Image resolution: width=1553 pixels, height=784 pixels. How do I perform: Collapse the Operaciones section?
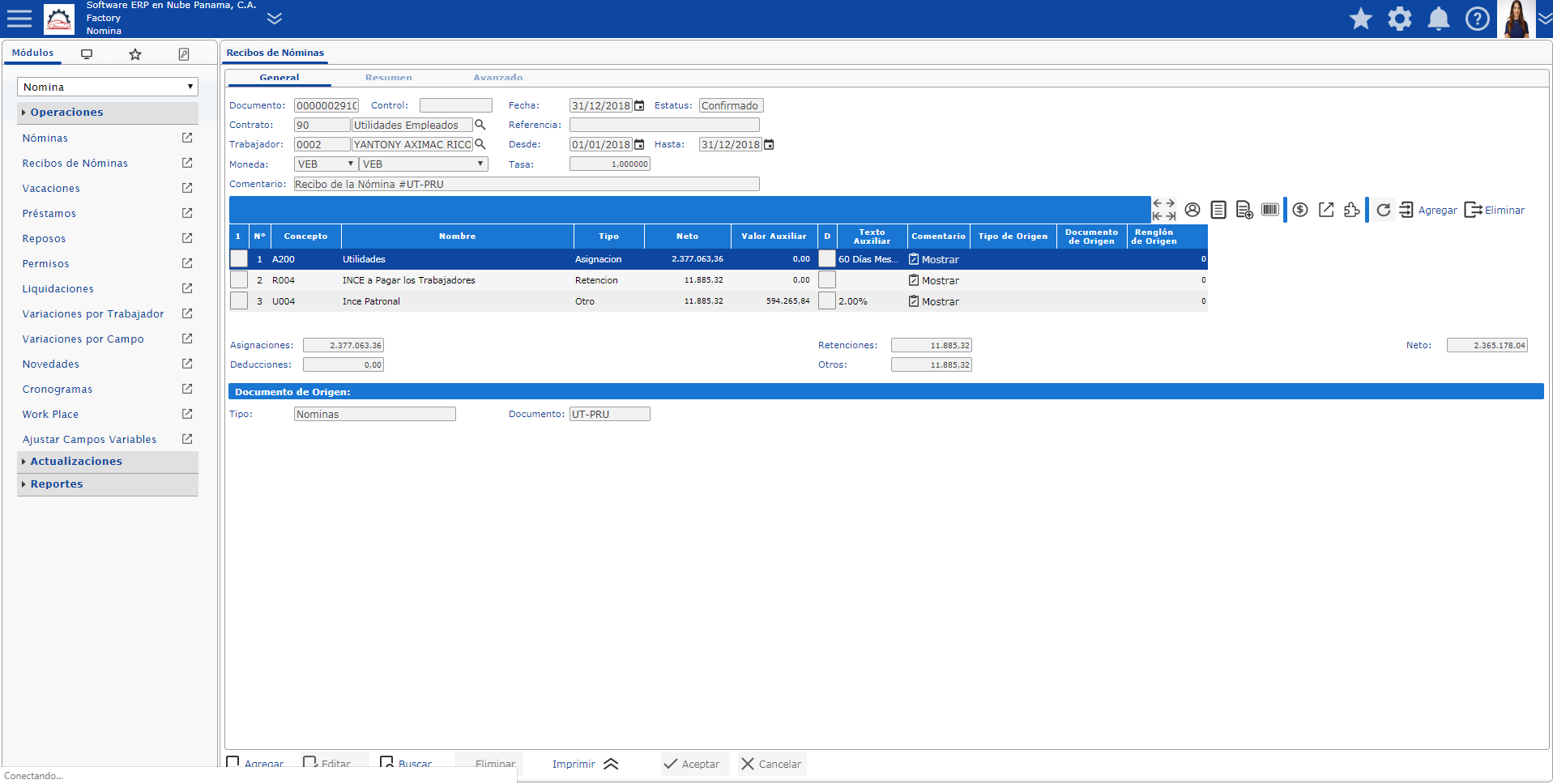(x=107, y=113)
